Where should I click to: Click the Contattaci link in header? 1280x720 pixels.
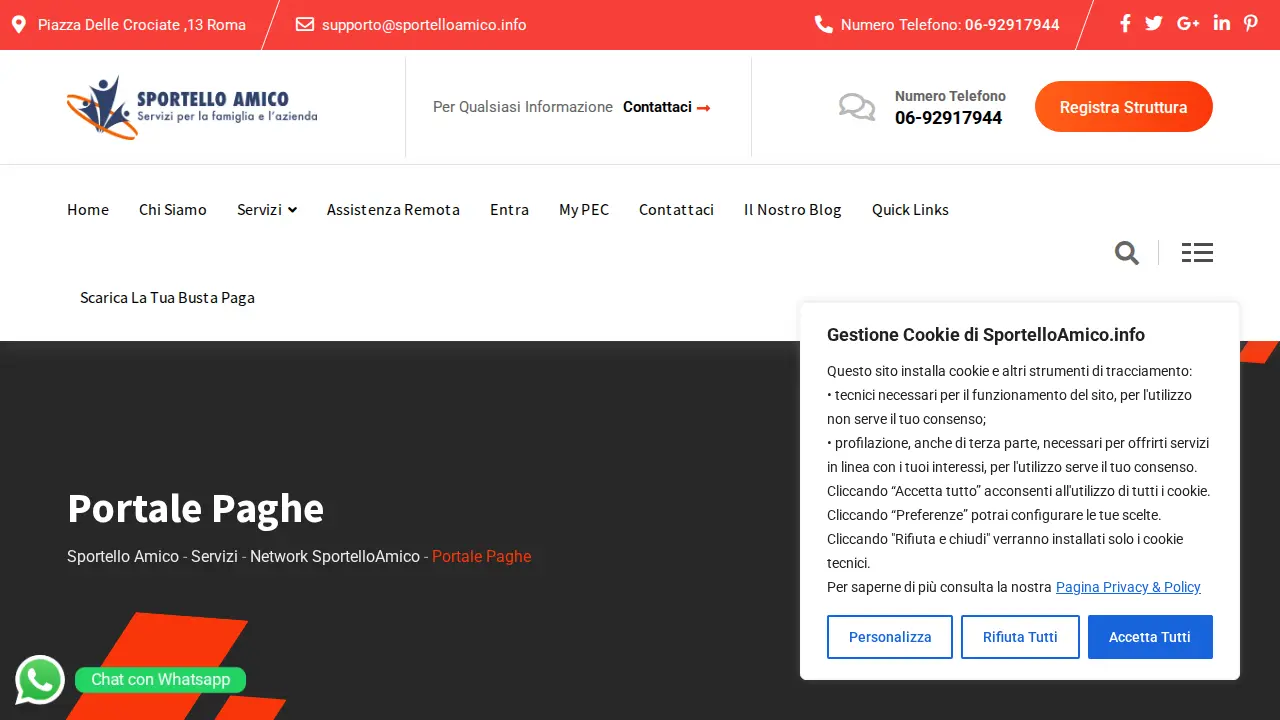tap(657, 107)
